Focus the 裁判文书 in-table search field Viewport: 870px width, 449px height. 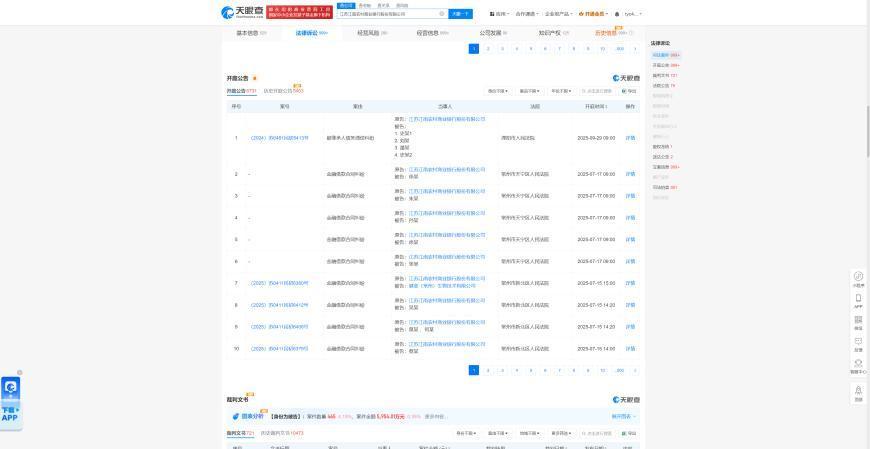pos(598,433)
